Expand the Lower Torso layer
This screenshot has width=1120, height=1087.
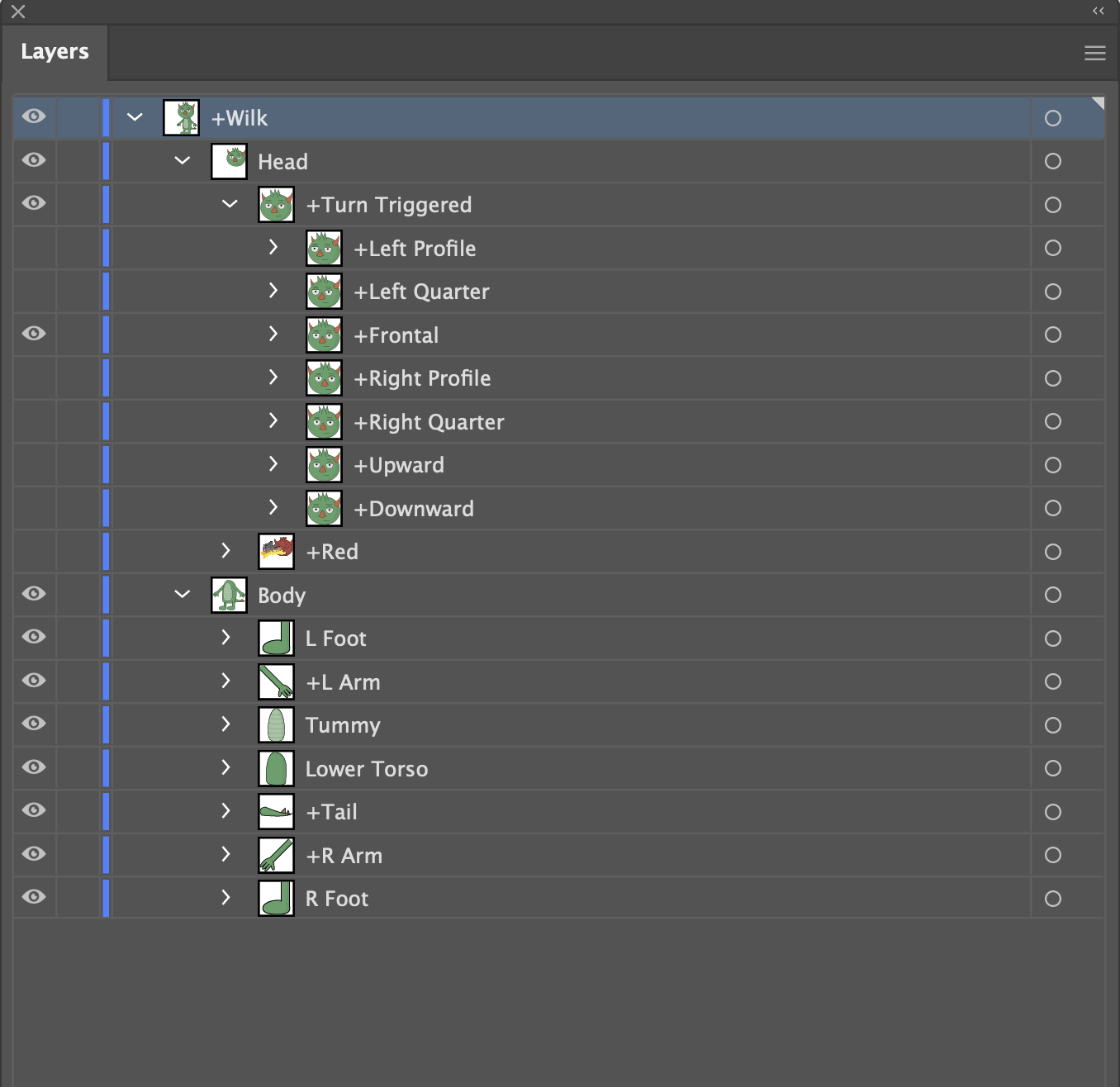(226, 767)
